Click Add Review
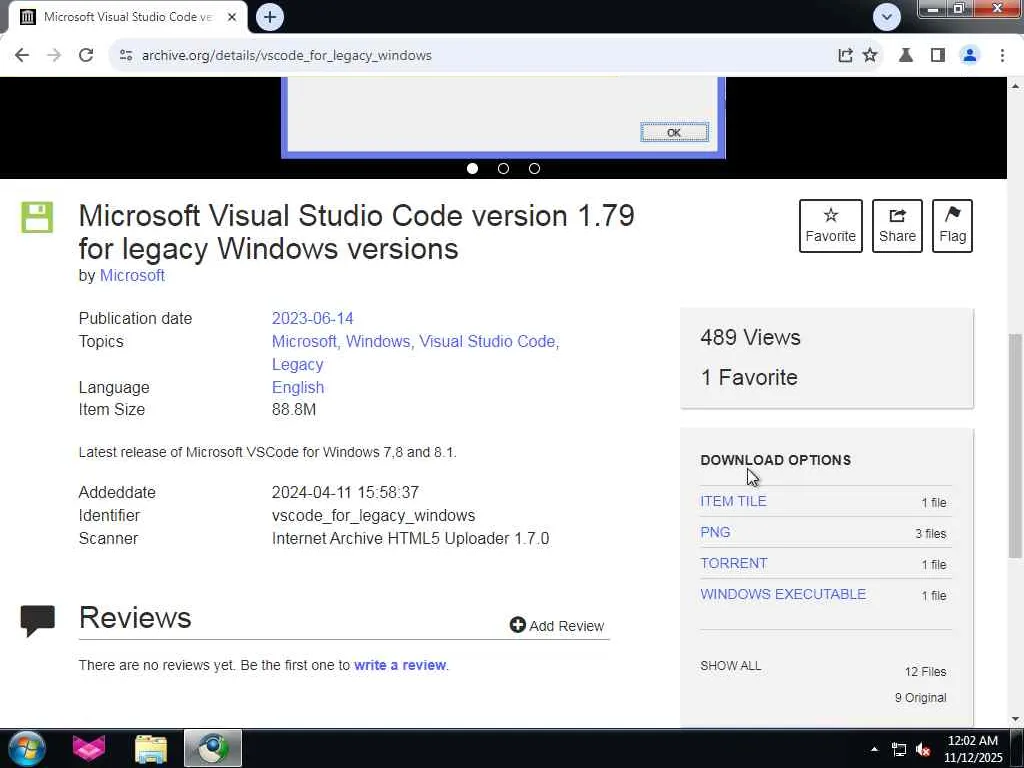 pyautogui.click(x=557, y=626)
